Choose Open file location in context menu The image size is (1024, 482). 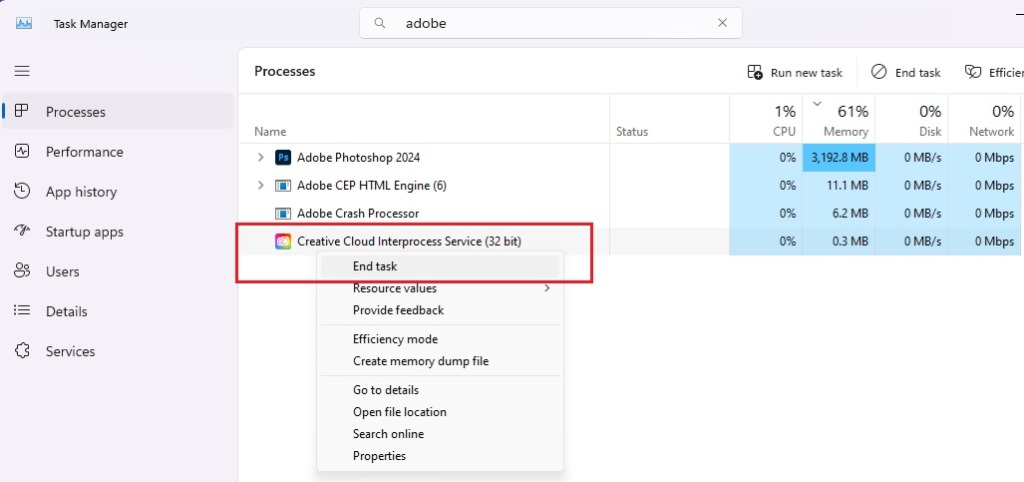[x=399, y=412]
